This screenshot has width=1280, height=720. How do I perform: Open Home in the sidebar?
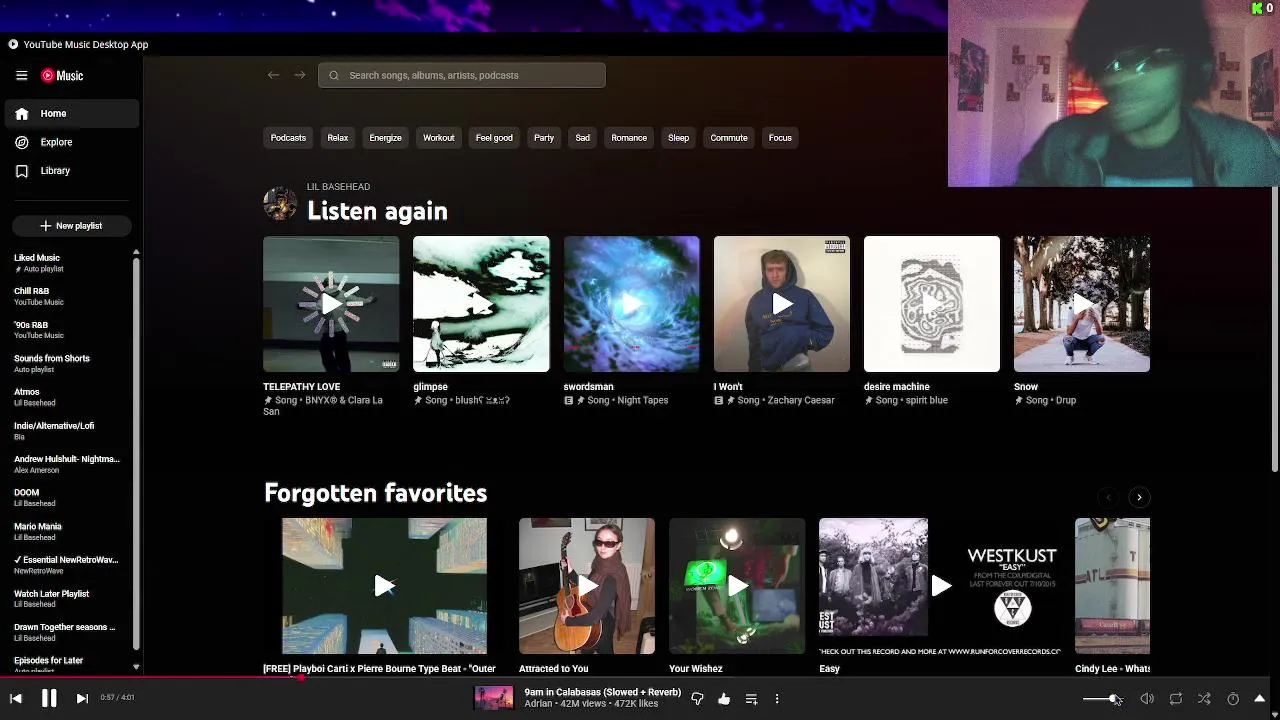pos(70,114)
